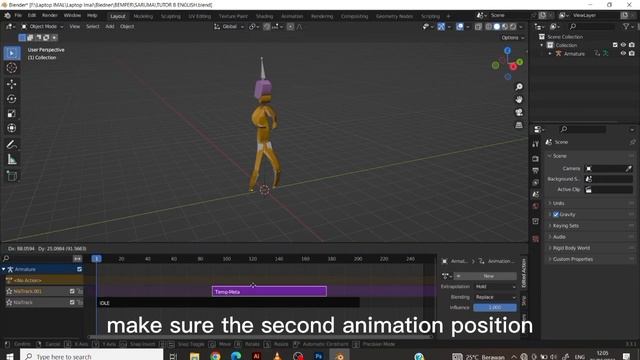Screen dimensions: 640x360
Task: Open Chrome from the Windows taskbar
Action: click(215, 356)
